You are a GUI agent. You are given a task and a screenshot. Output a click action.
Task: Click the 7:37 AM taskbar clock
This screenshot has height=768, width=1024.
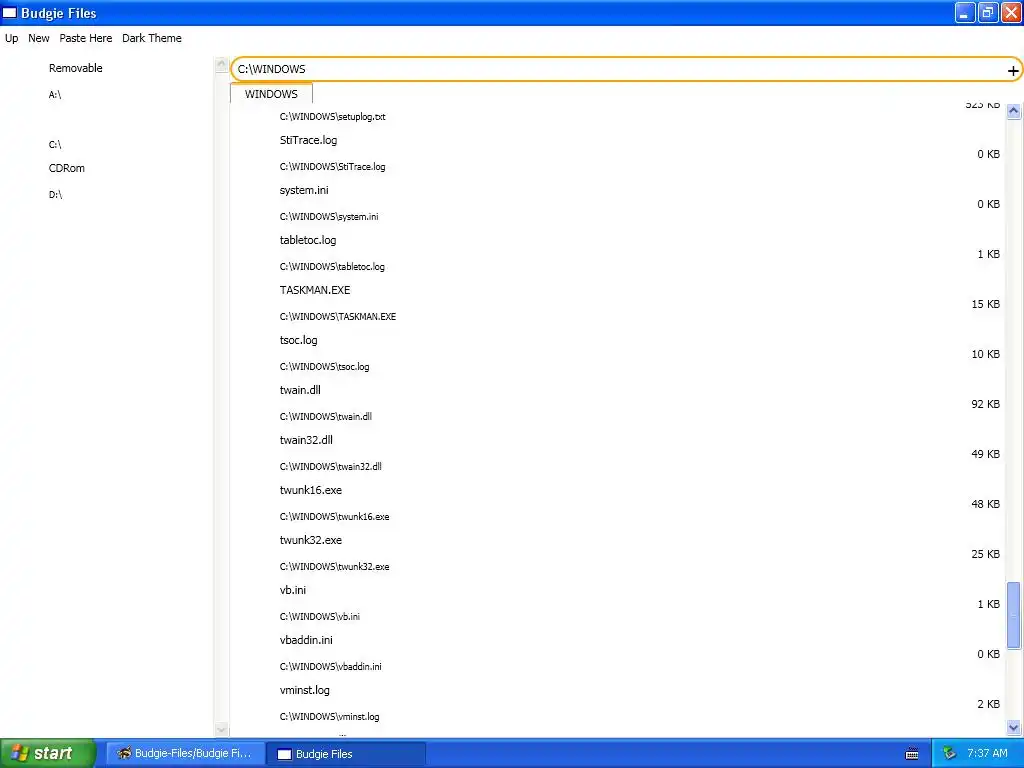(987, 753)
